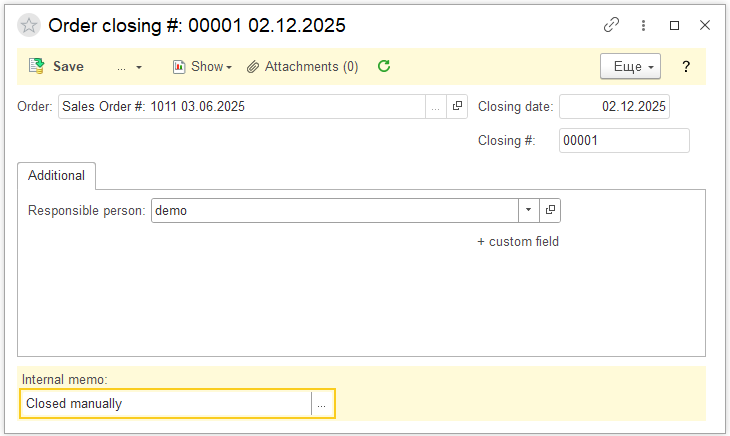The width and height of the screenshot is (730, 436).
Task: Open the ellipsis dropdown next to Save
Action: tap(129, 67)
